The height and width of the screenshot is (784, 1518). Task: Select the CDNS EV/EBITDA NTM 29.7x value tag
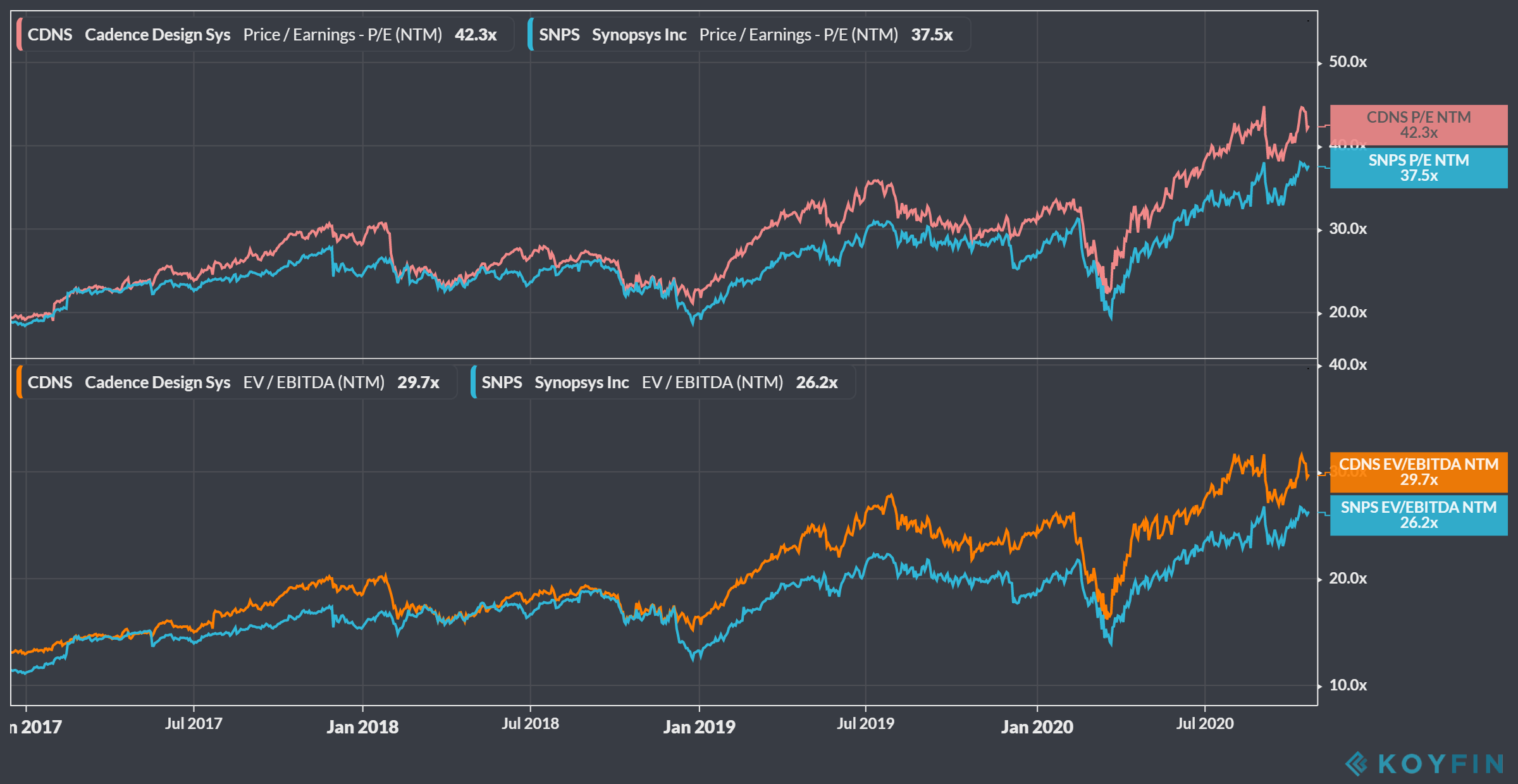(1419, 472)
